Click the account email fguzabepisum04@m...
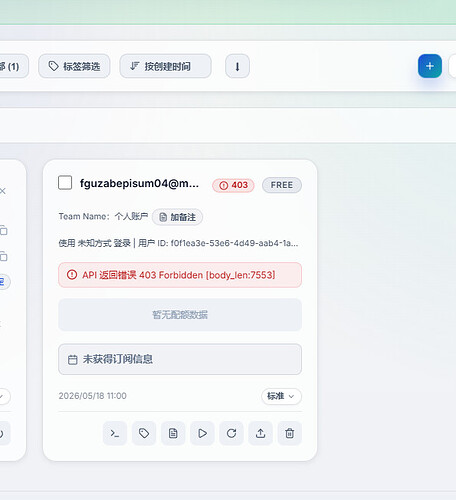 tap(139, 183)
